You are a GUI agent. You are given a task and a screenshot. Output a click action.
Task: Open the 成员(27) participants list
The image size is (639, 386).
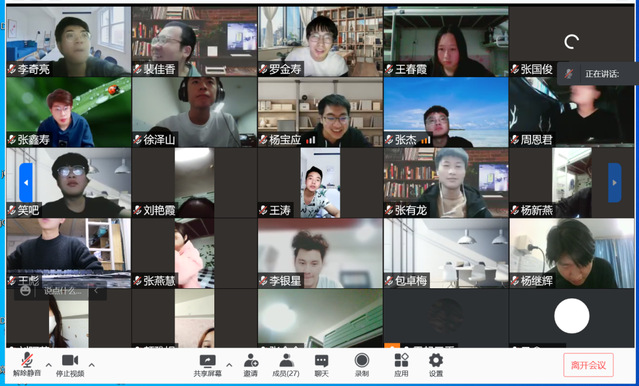[286, 364]
